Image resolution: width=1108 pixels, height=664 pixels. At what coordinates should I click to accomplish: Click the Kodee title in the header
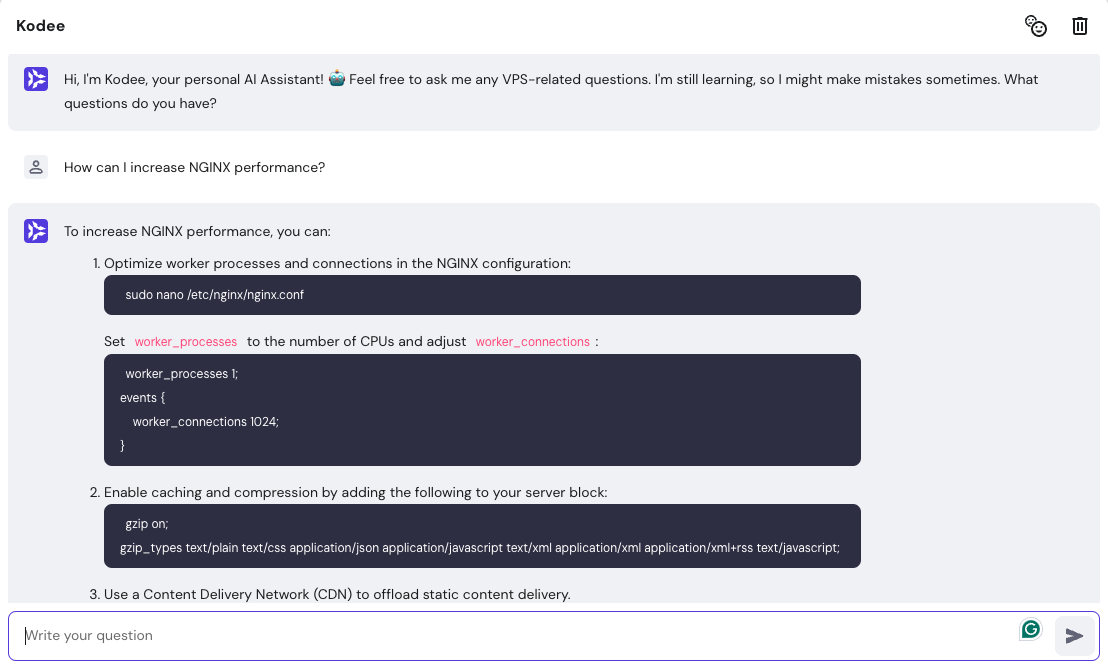click(40, 26)
